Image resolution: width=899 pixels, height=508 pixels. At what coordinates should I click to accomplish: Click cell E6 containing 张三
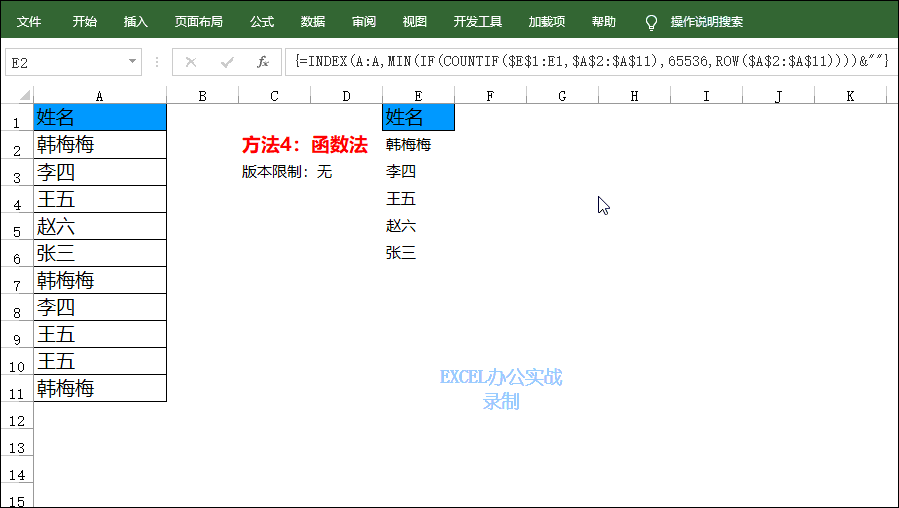pyautogui.click(x=419, y=253)
